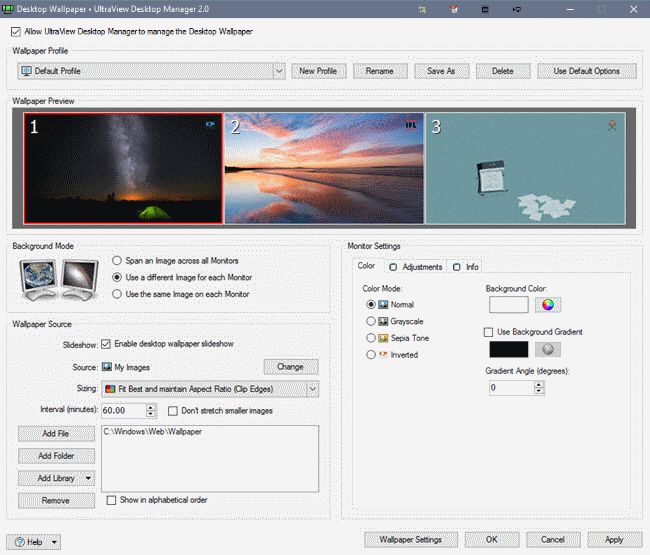Choose Normal color mode radio button
This screenshot has width=650, height=555.
point(371,305)
